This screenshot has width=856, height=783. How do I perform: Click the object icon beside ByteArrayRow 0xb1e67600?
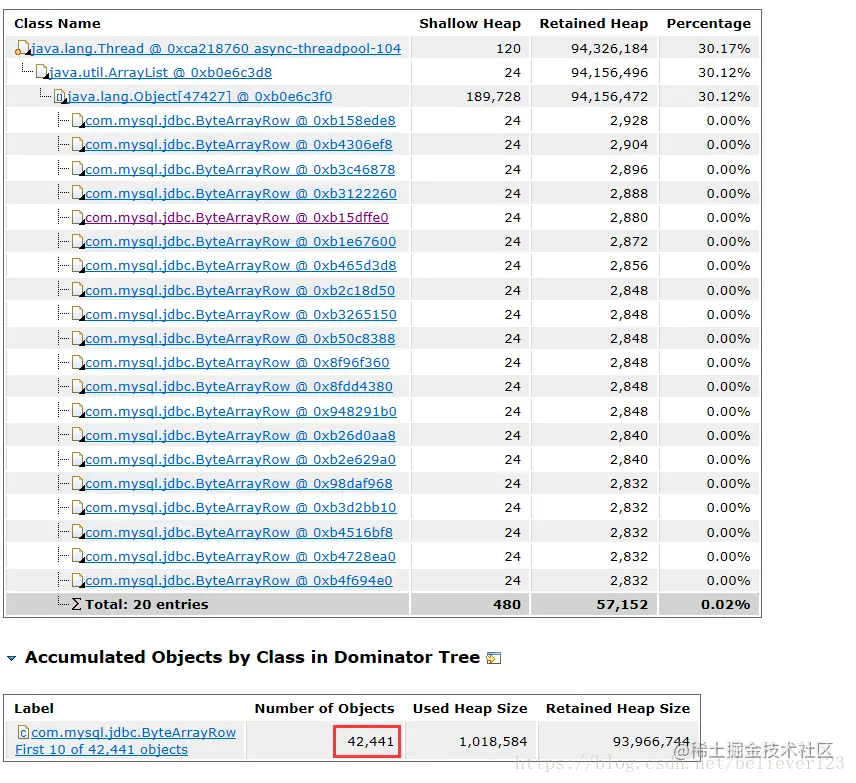78,242
